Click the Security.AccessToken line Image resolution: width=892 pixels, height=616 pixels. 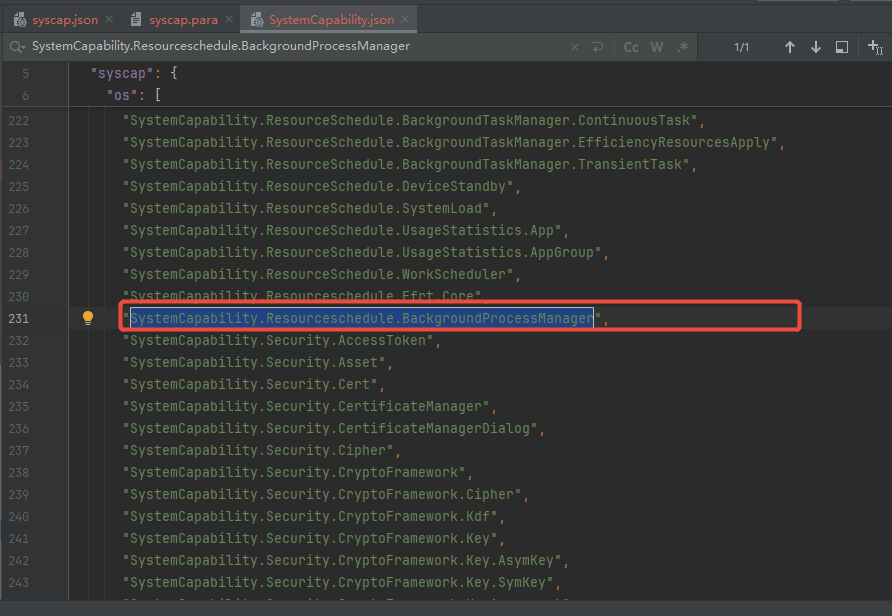coord(282,341)
